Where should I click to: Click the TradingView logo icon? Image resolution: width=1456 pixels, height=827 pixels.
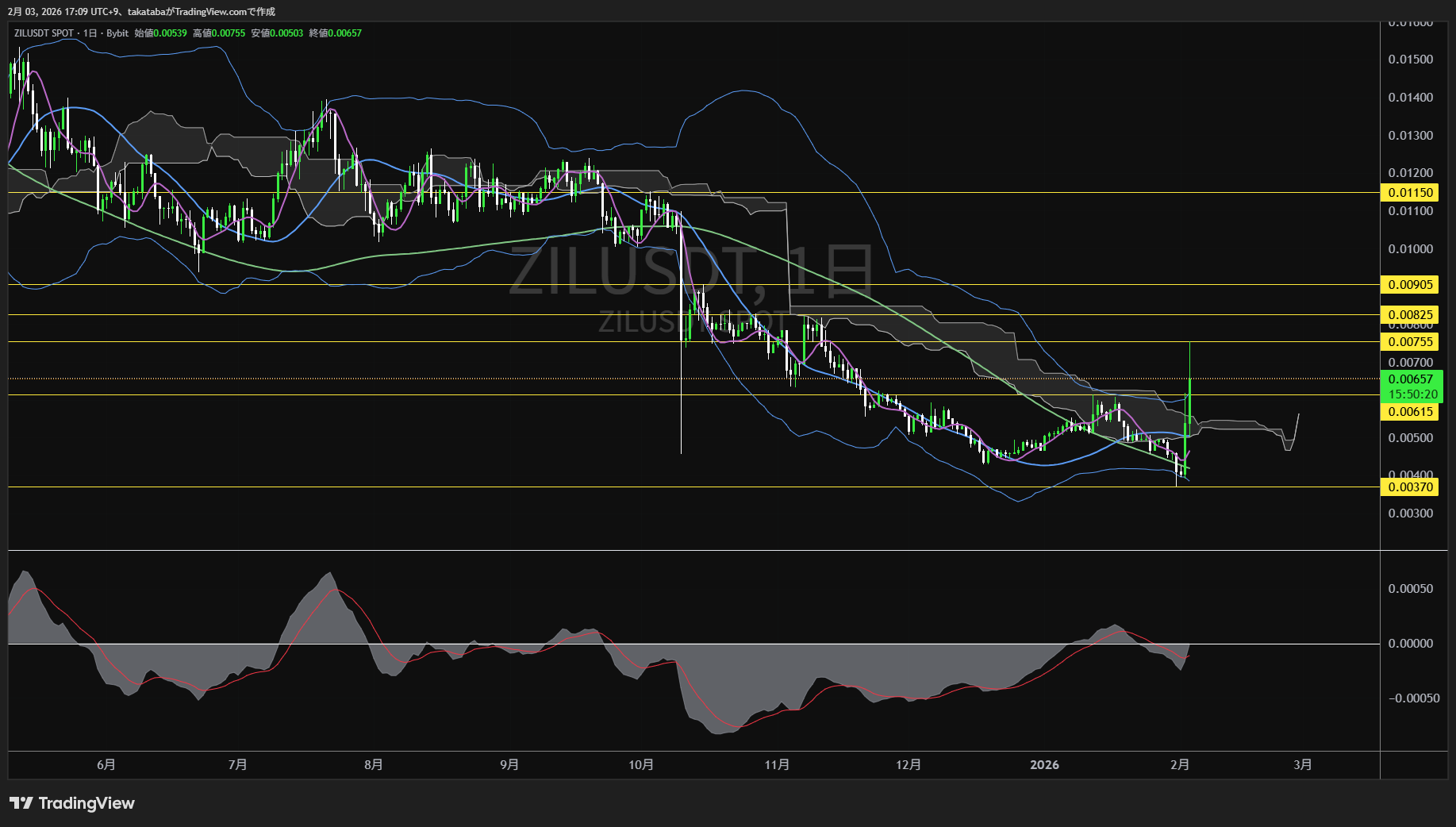[21, 803]
